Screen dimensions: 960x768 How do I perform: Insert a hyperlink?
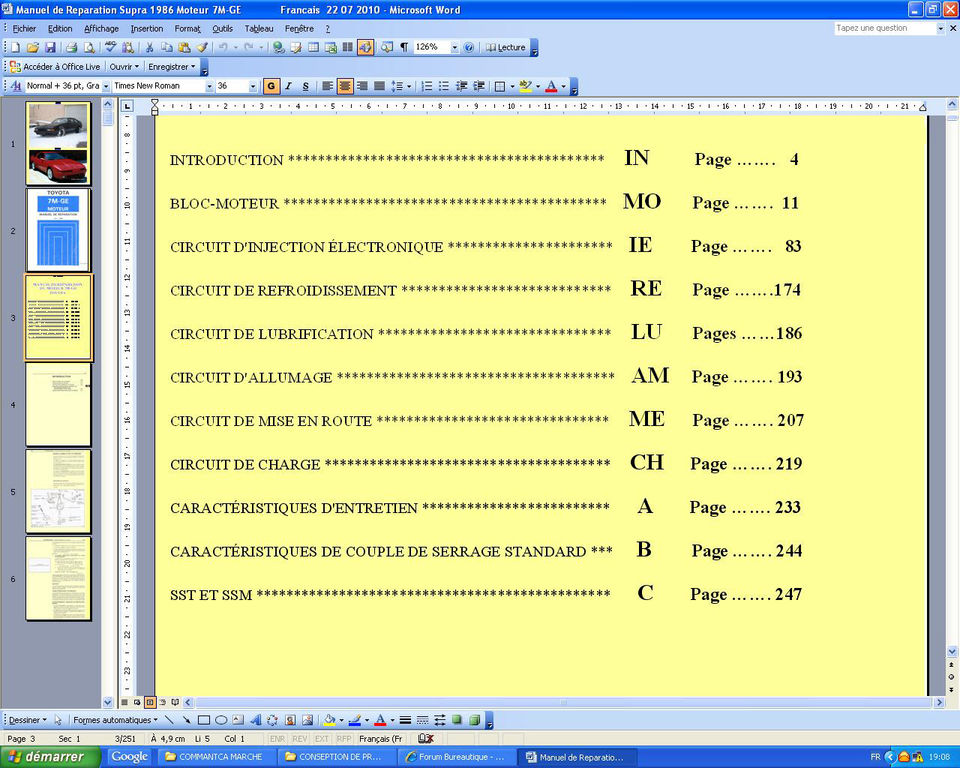point(279,47)
